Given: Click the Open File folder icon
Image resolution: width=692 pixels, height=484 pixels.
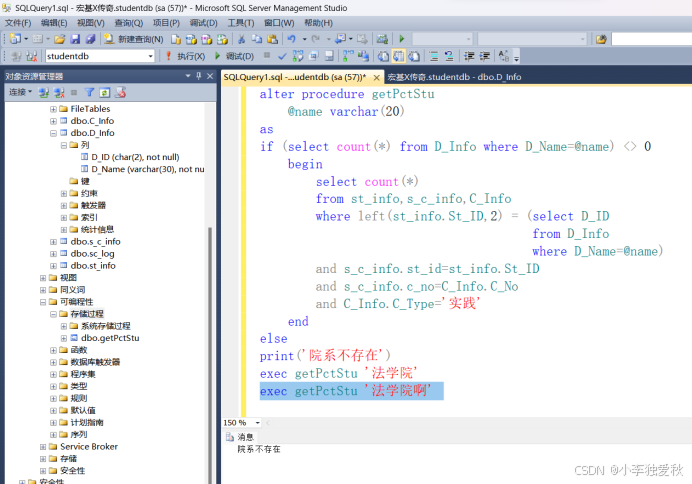Looking at the screenshot, I should (60, 39).
